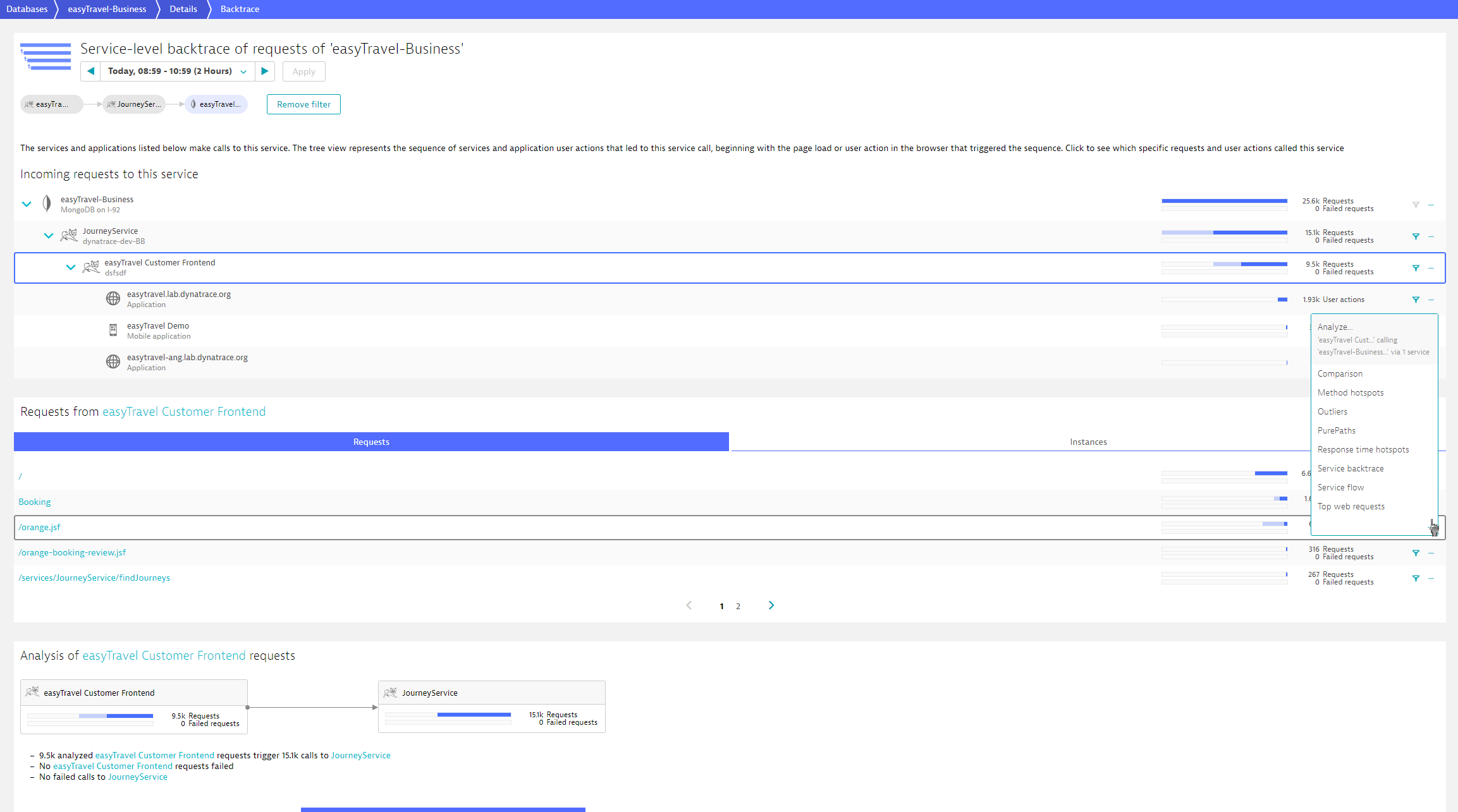Viewport: 1458px width, 812px height.
Task: Select the easyTravel Demo mobile application row
Action: click(x=730, y=331)
